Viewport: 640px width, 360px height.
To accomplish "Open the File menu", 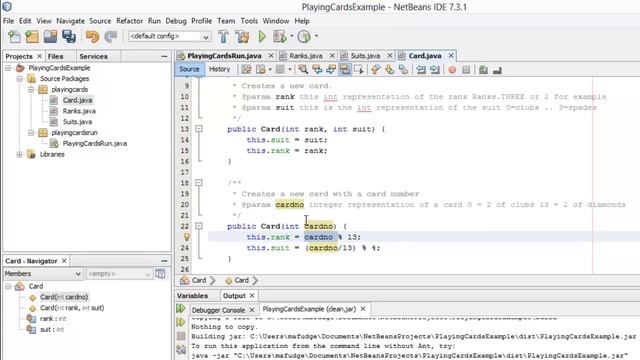I will pyautogui.click(x=8, y=21).
